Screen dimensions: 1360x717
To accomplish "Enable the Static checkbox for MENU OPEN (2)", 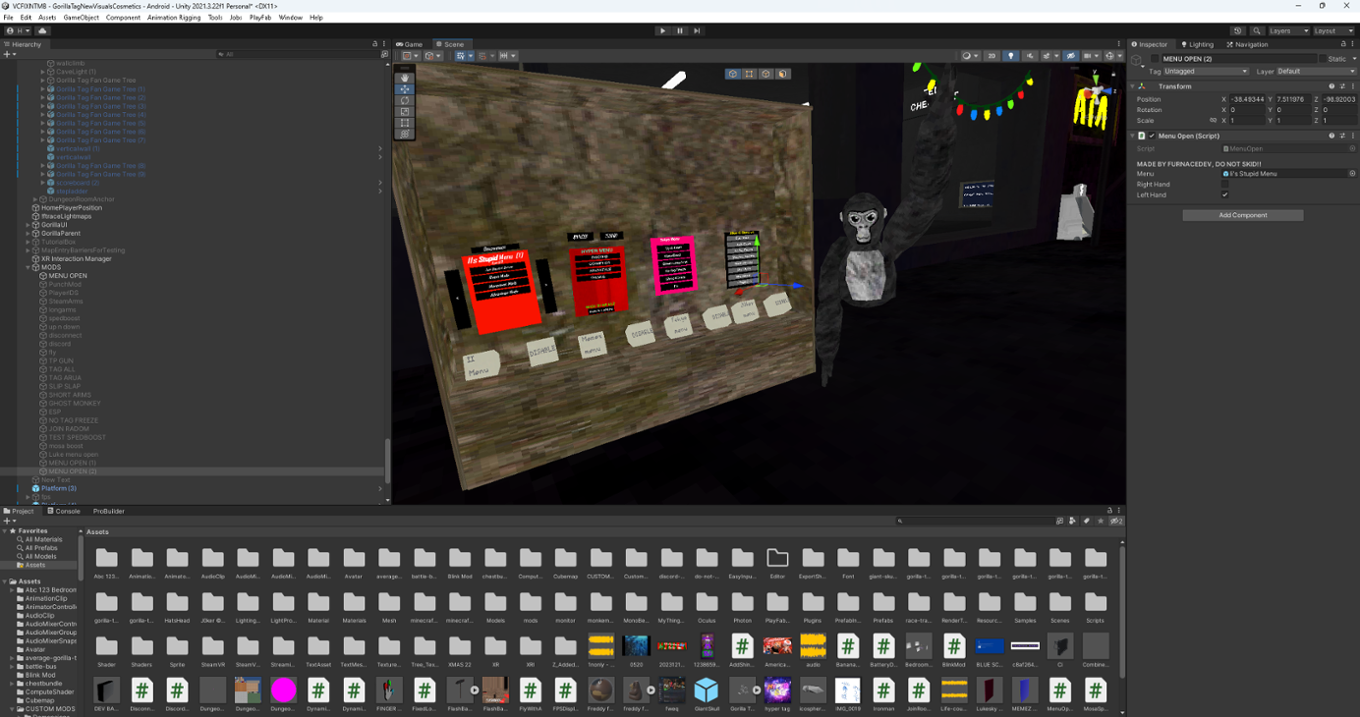I will (x=1321, y=58).
